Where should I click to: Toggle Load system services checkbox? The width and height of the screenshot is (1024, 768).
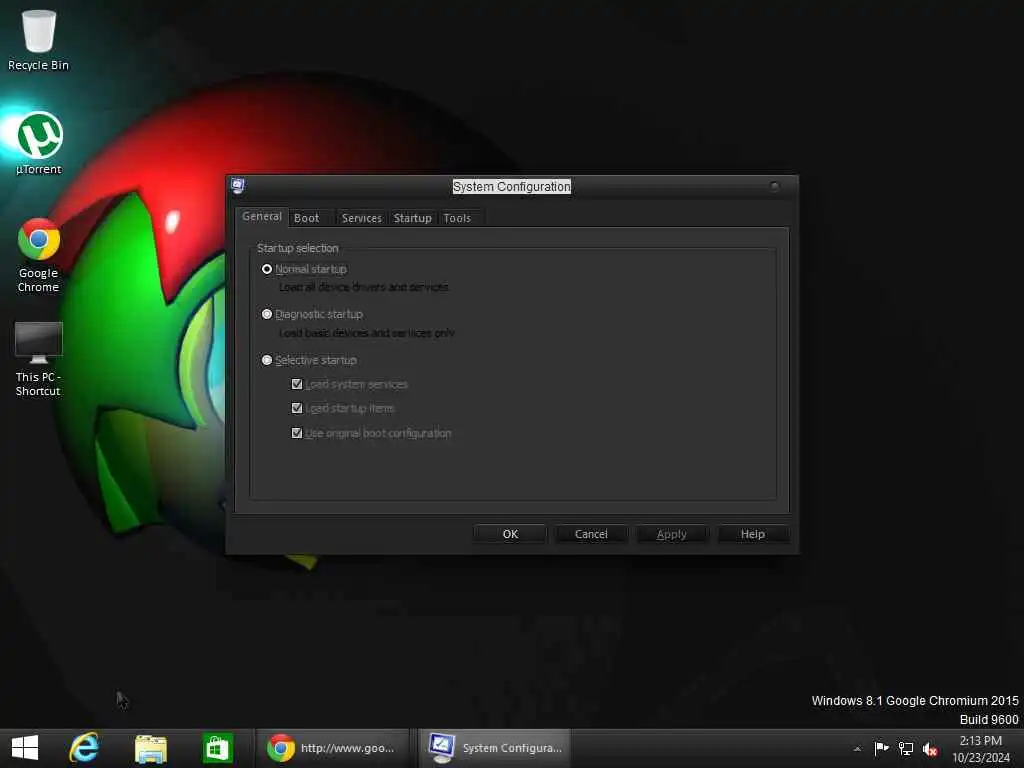coord(349,384)
